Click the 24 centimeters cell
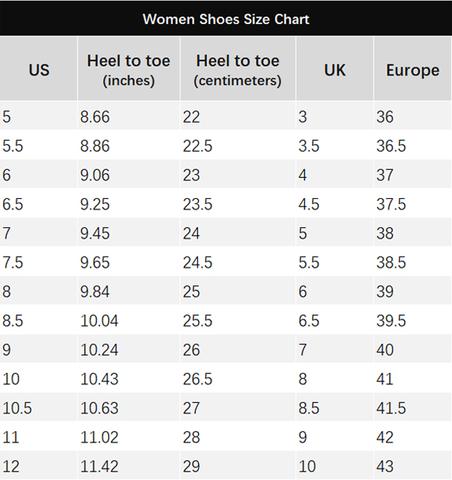452x480 pixels. pyautogui.click(x=238, y=233)
